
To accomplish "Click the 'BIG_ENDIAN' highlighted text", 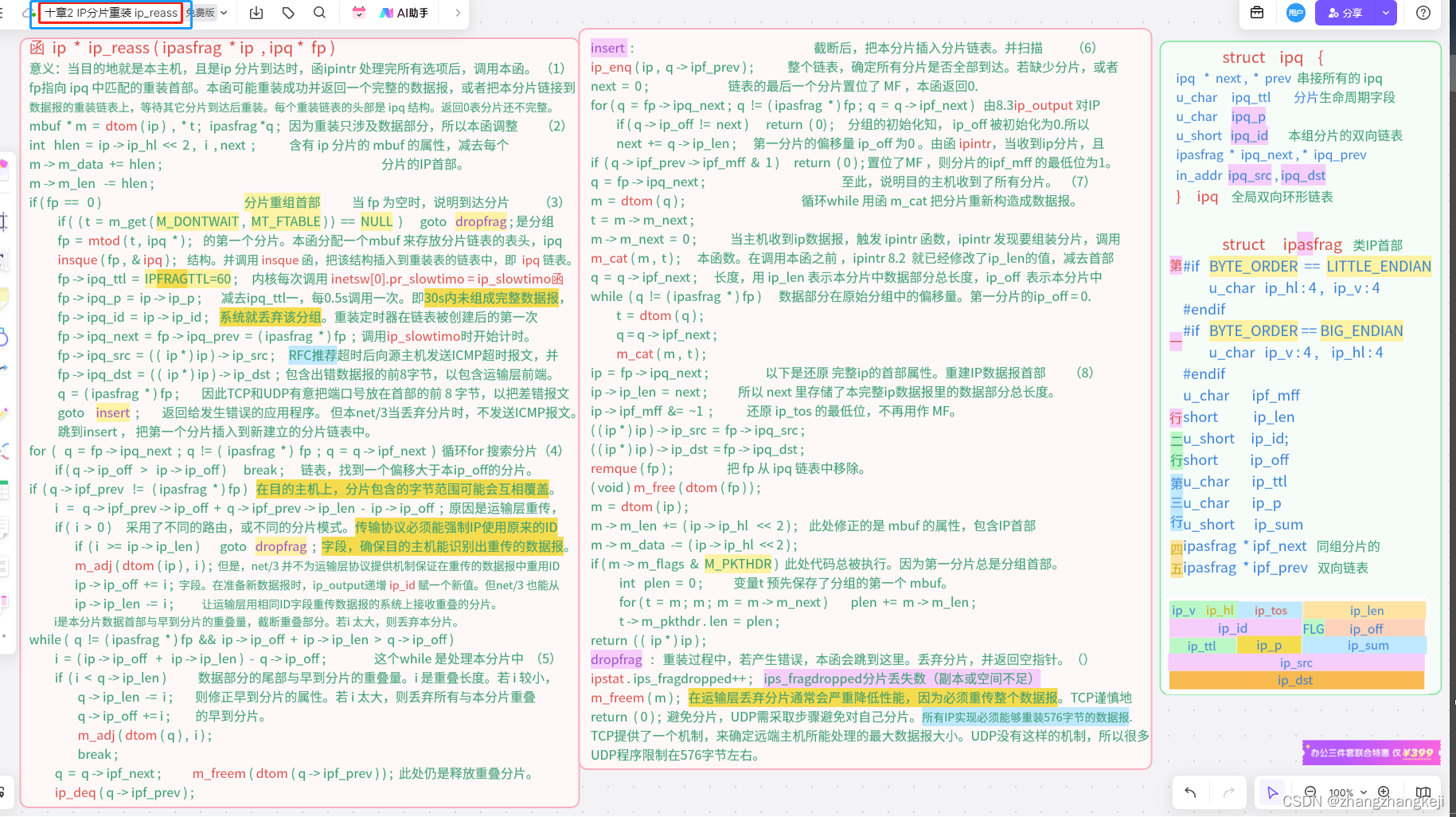I will [x=1361, y=330].
